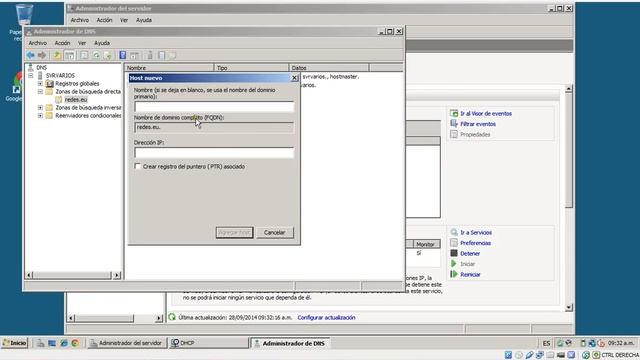Select the DNS root tree node
The image size is (640, 360).
(41, 67)
